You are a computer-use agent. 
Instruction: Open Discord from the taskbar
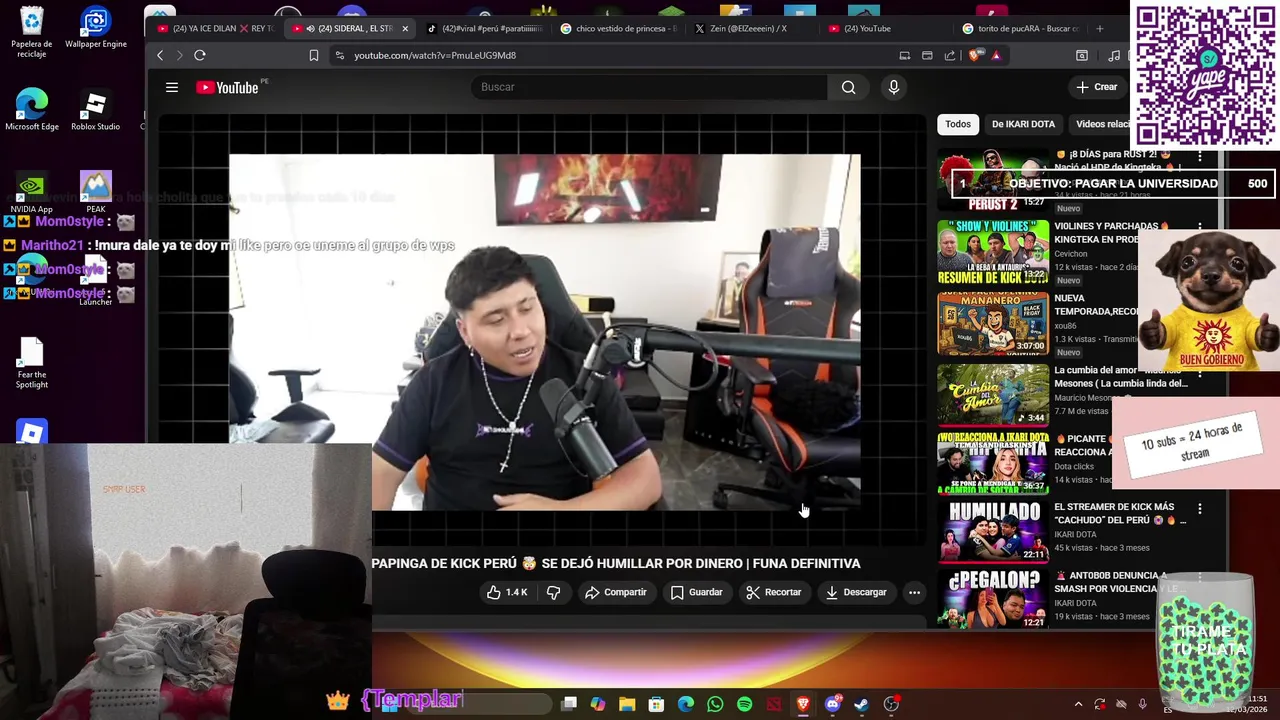click(832, 704)
